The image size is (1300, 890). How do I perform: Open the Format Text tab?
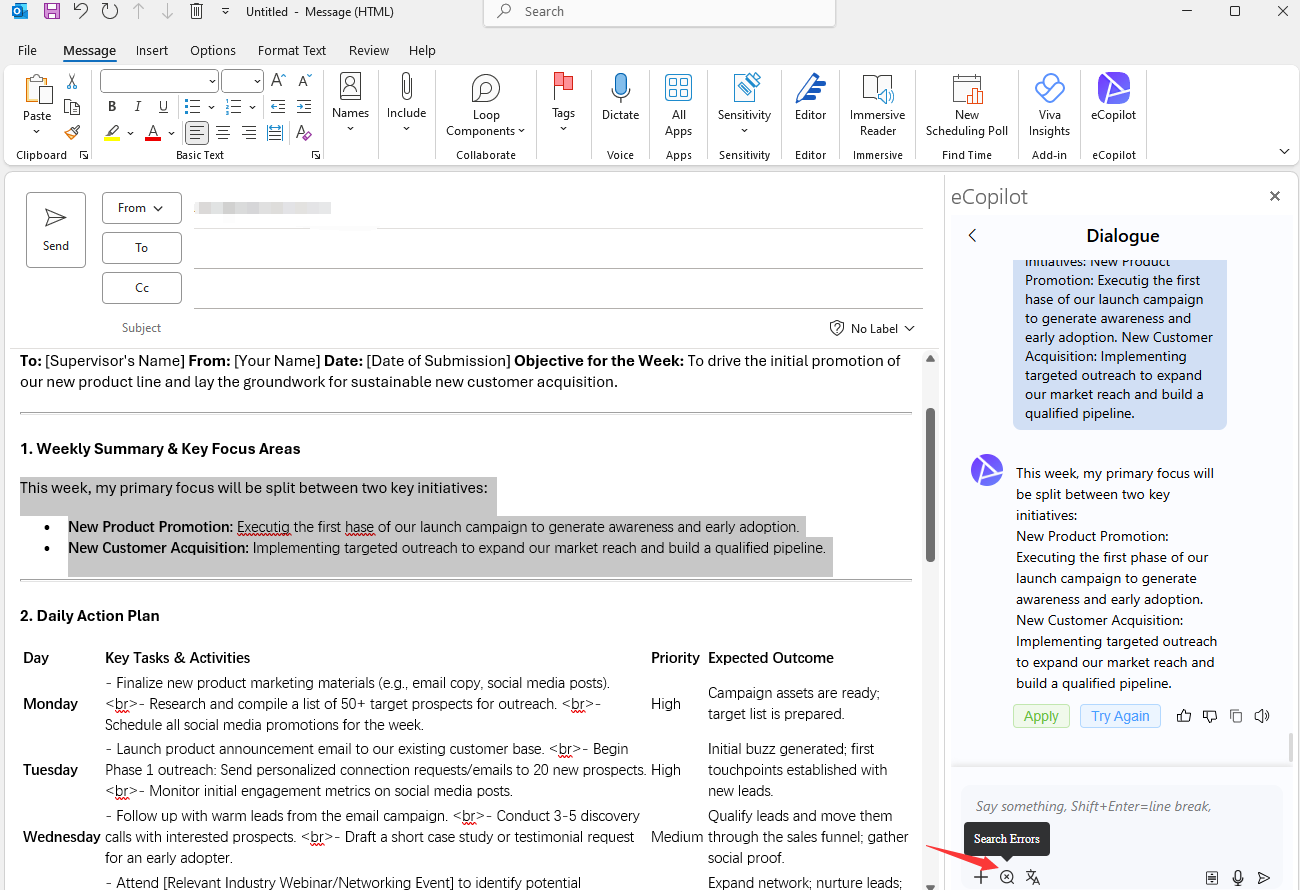pyautogui.click(x=292, y=50)
